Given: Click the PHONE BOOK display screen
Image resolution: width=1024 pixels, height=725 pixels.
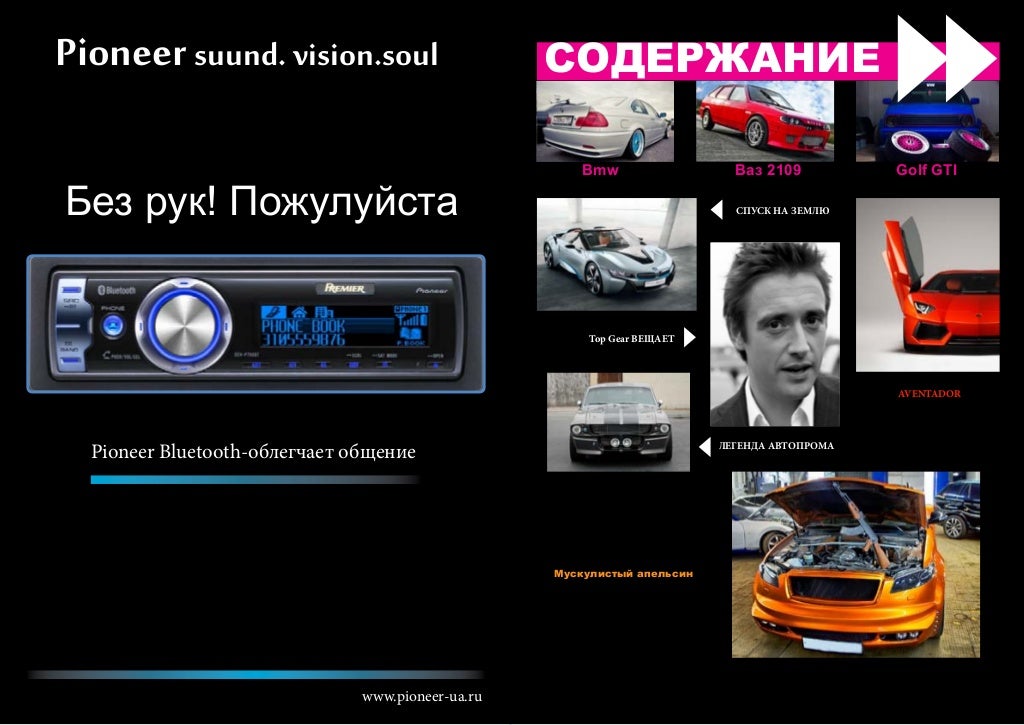Looking at the screenshot, I should click(x=344, y=325).
